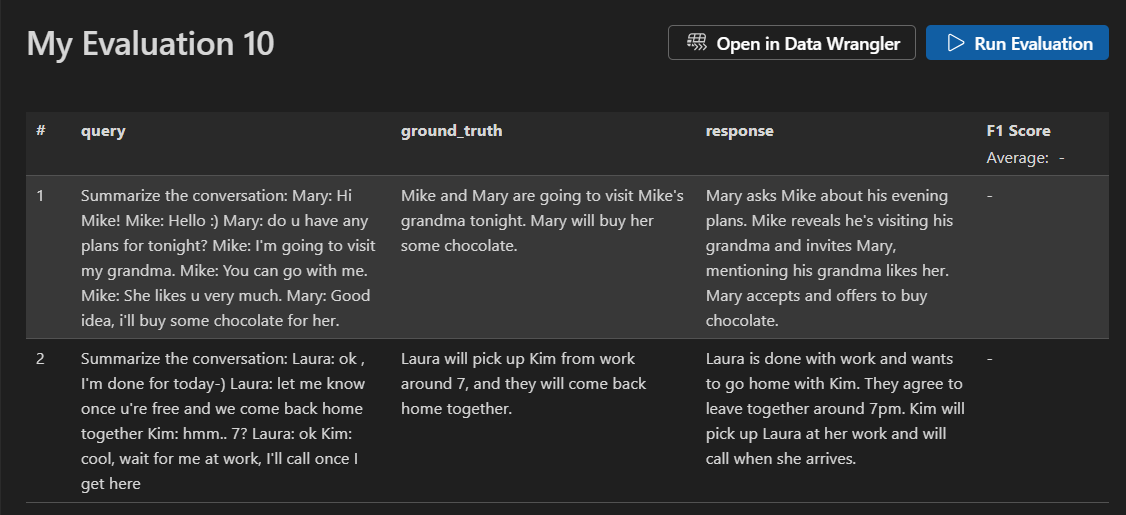Click the My Evaluation 10 title
The height and width of the screenshot is (515, 1126).
[x=150, y=44]
